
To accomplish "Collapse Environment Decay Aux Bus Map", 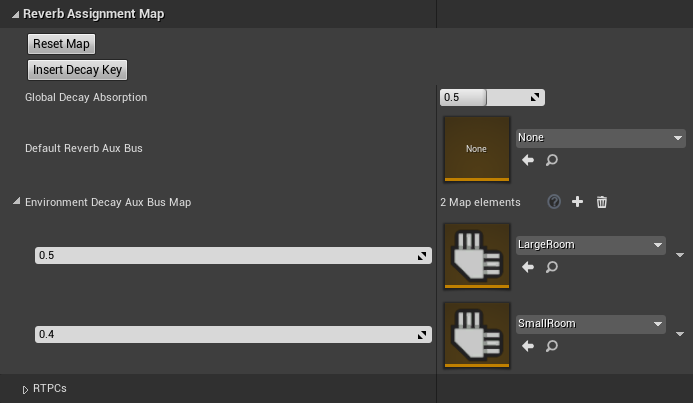I will [x=16, y=202].
